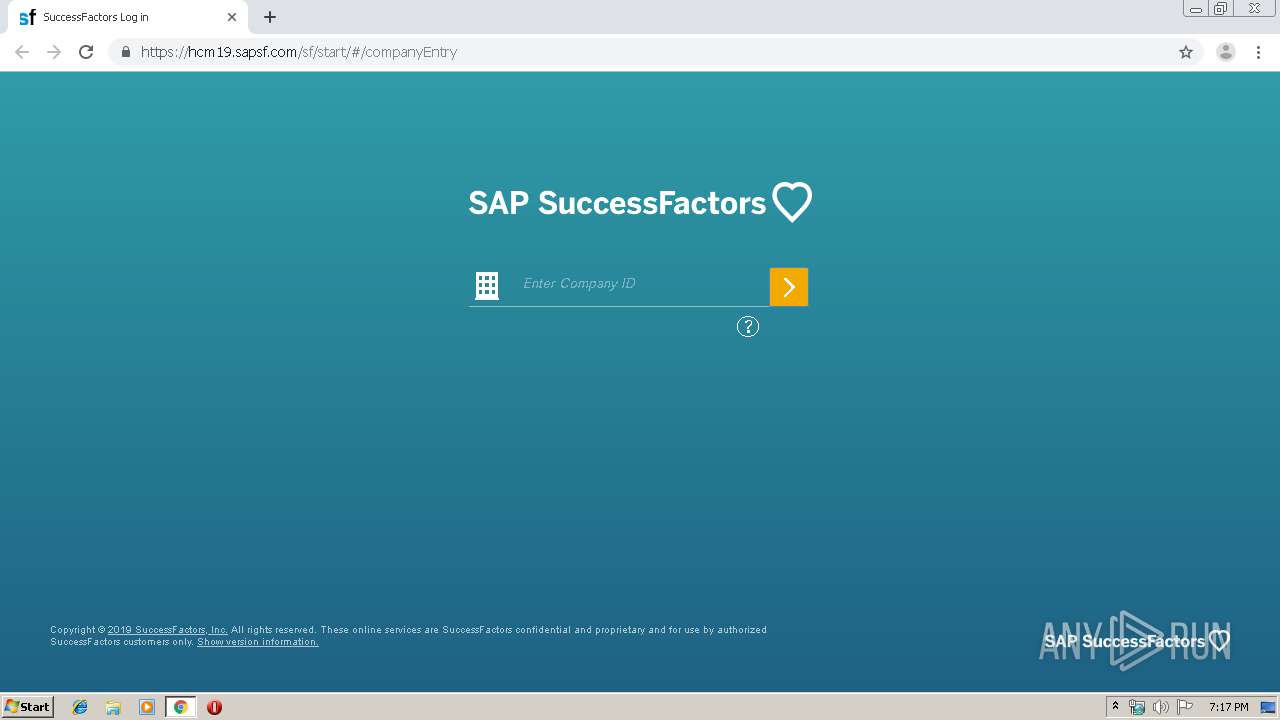Open the red shield taskbar icon
This screenshot has height=720, width=1280.
[214, 707]
